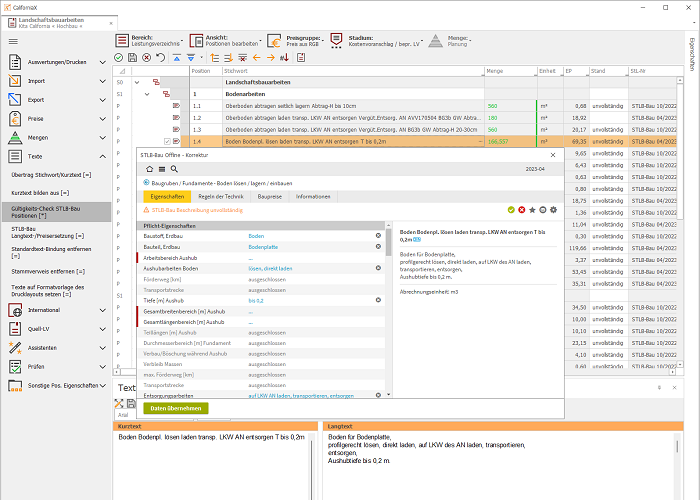The width and height of the screenshot is (700, 500).
Task: Click the insert row above icon
Action: coord(215,58)
